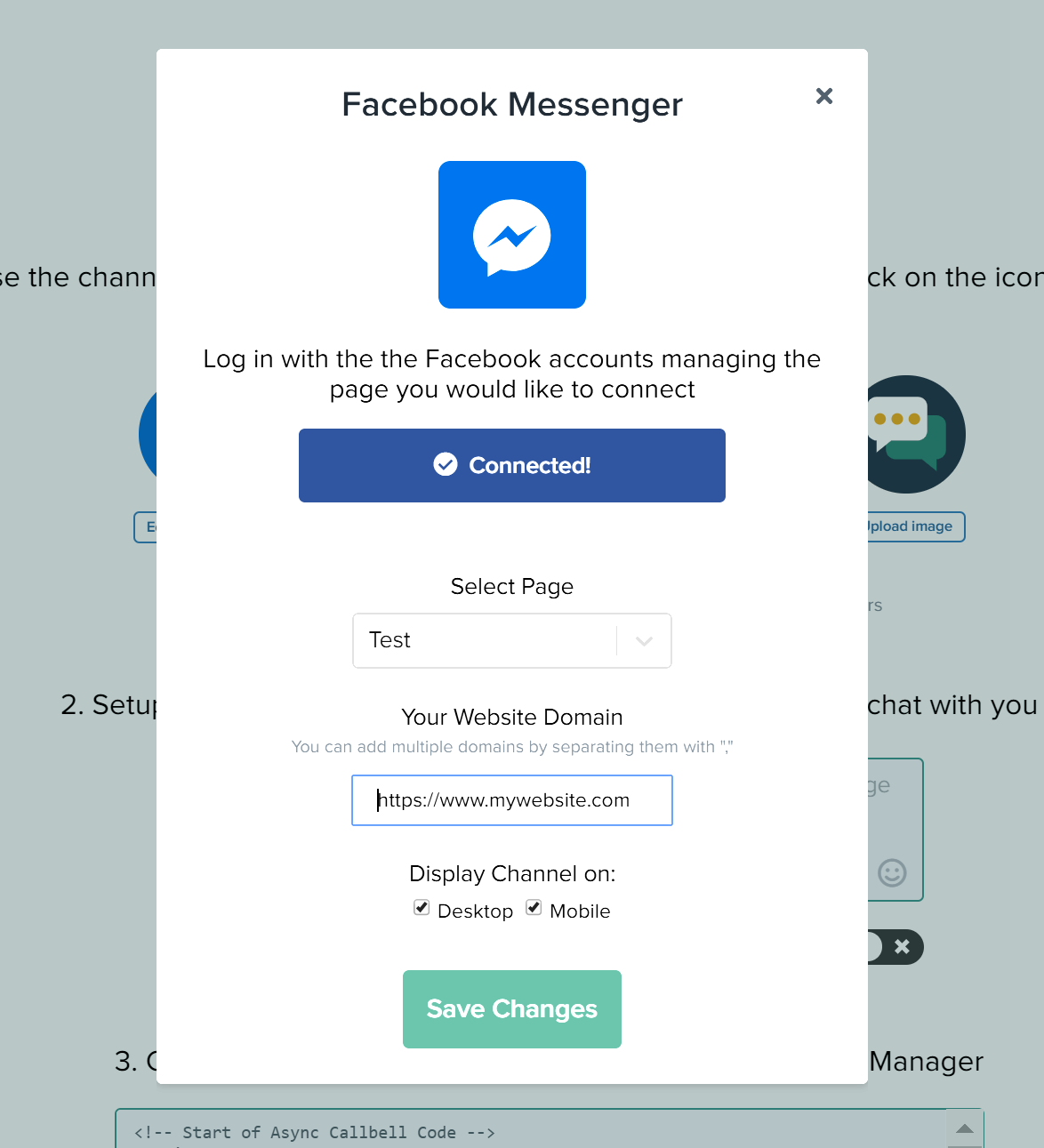Viewport: 1044px width, 1148px height.
Task: Click the checkmark icon in Connected button
Action: [446, 464]
